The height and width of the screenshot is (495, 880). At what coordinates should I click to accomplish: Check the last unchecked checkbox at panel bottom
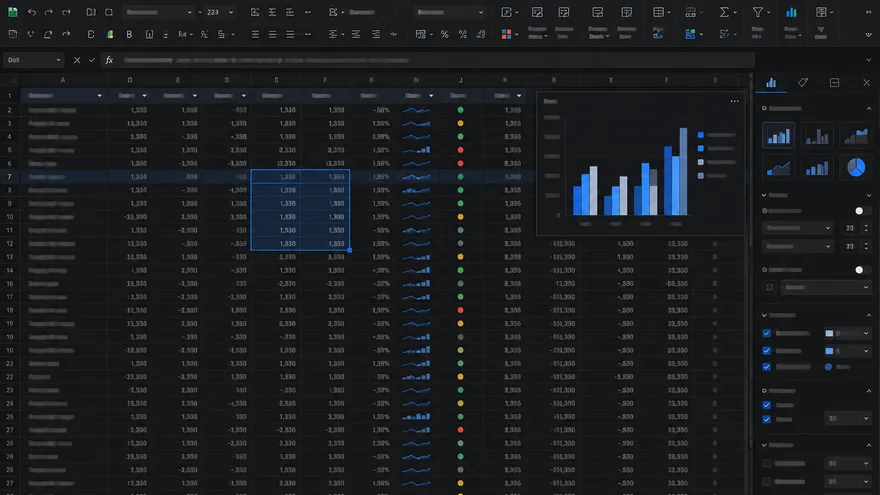(767, 482)
